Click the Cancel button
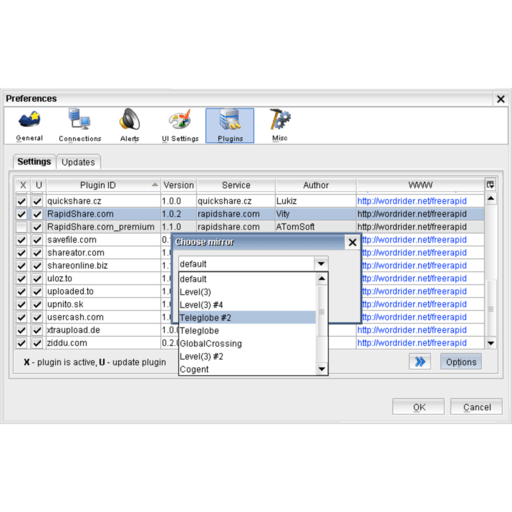 477,407
